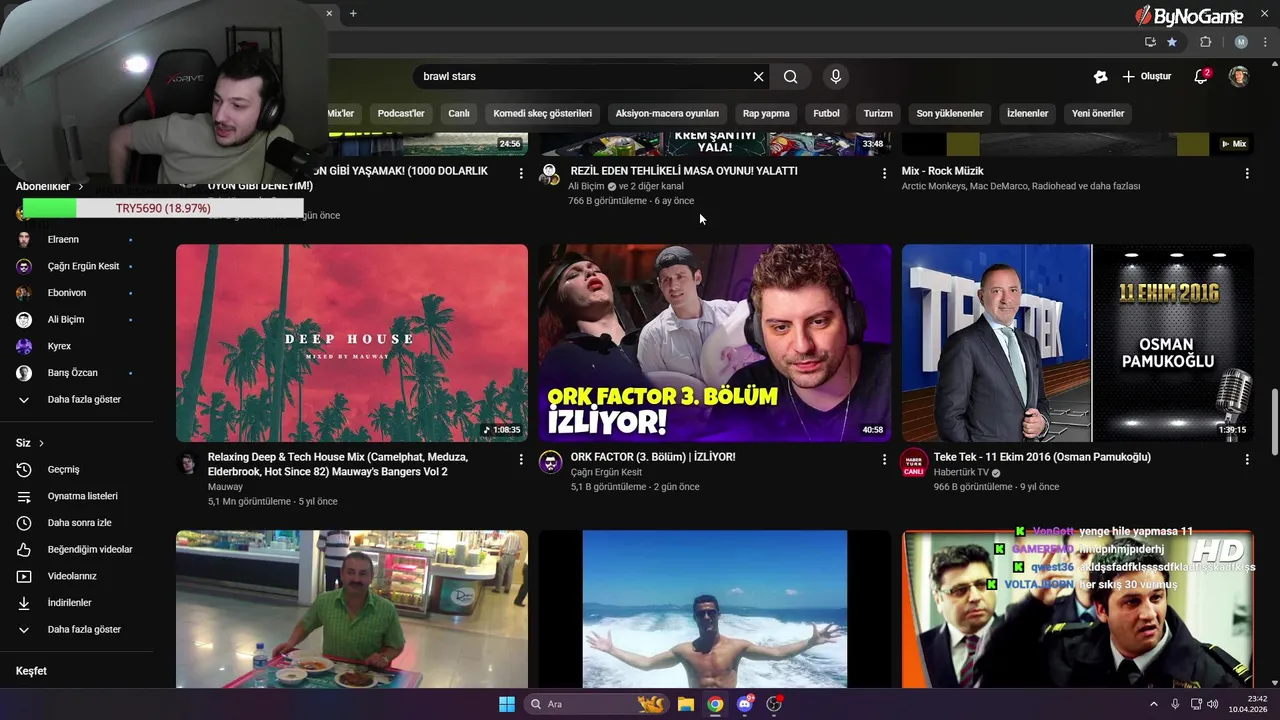Open Geçmiş history in sidebar
Image resolution: width=1280 pixels, height=720 pixels.
[77, 469]
